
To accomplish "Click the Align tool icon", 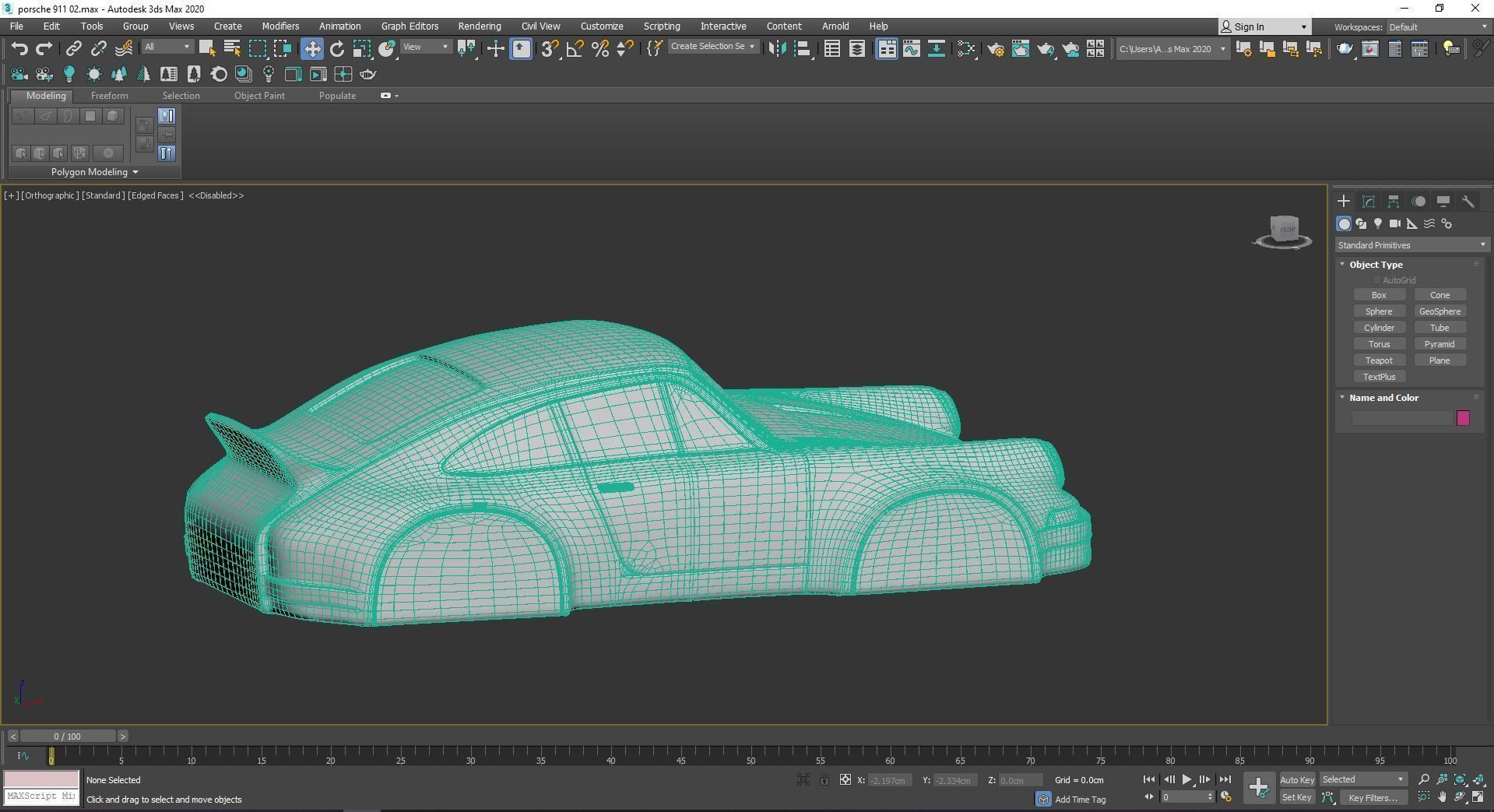I will tap(802, 48).
